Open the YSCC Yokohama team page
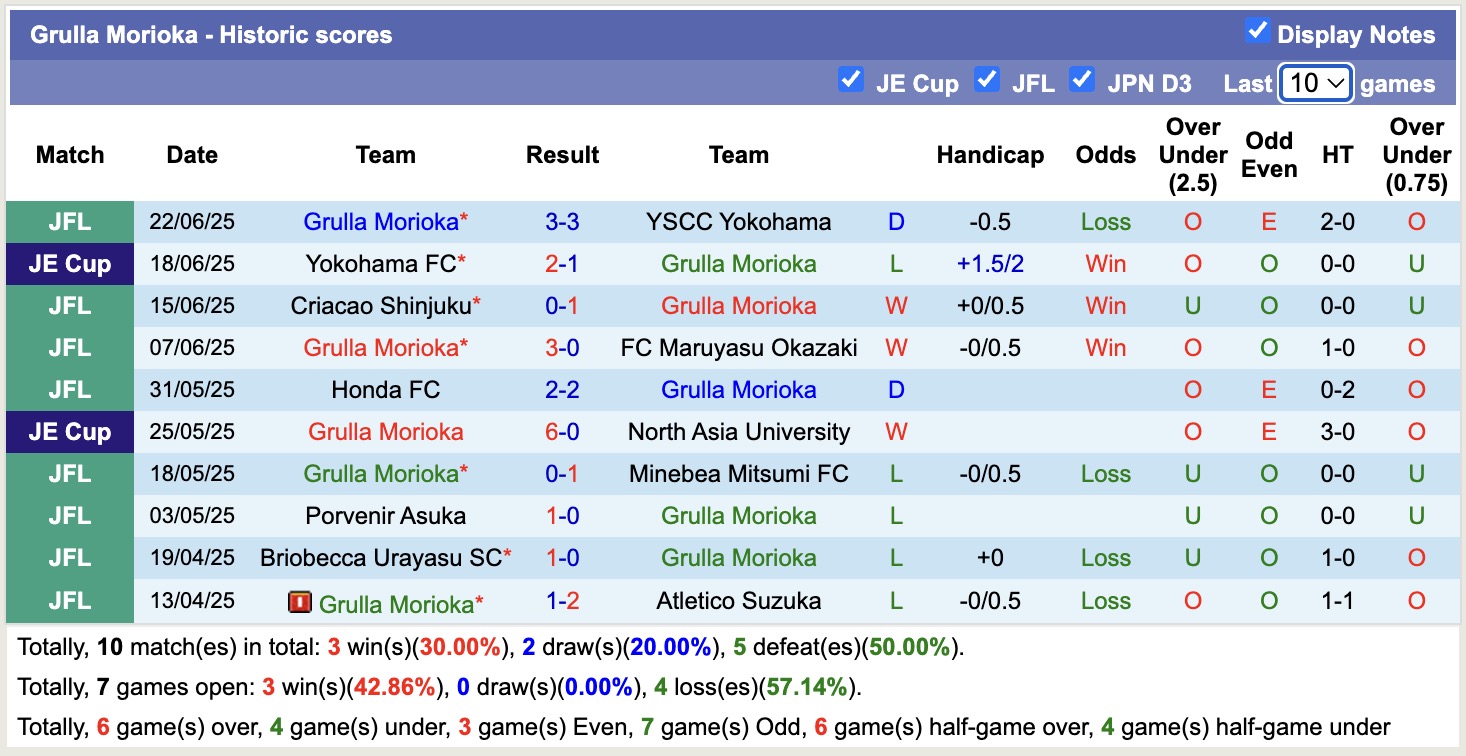Image resolution: width=1466 pixels, height=756 pixels. click(x=738, y=221)
